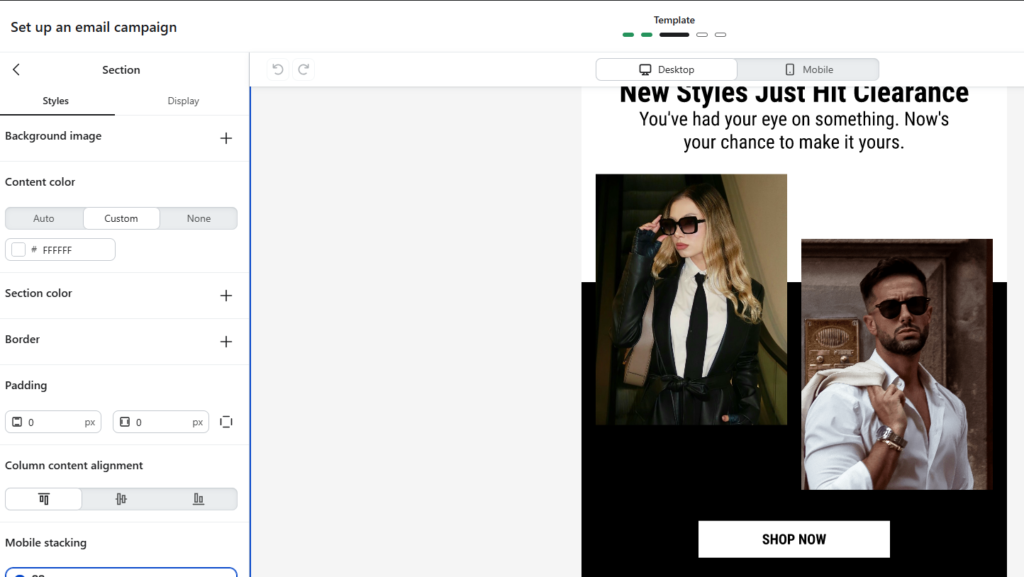Click the individual padding sides icon
Image resolution: width=1024 pixels, height=577 pixels.
[x=227, y=421]
